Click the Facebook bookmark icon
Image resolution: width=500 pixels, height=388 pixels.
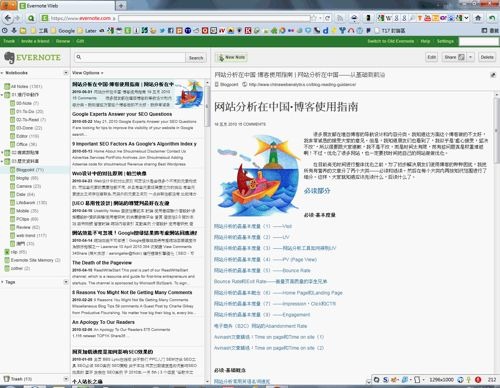click(x=170, y=30)
